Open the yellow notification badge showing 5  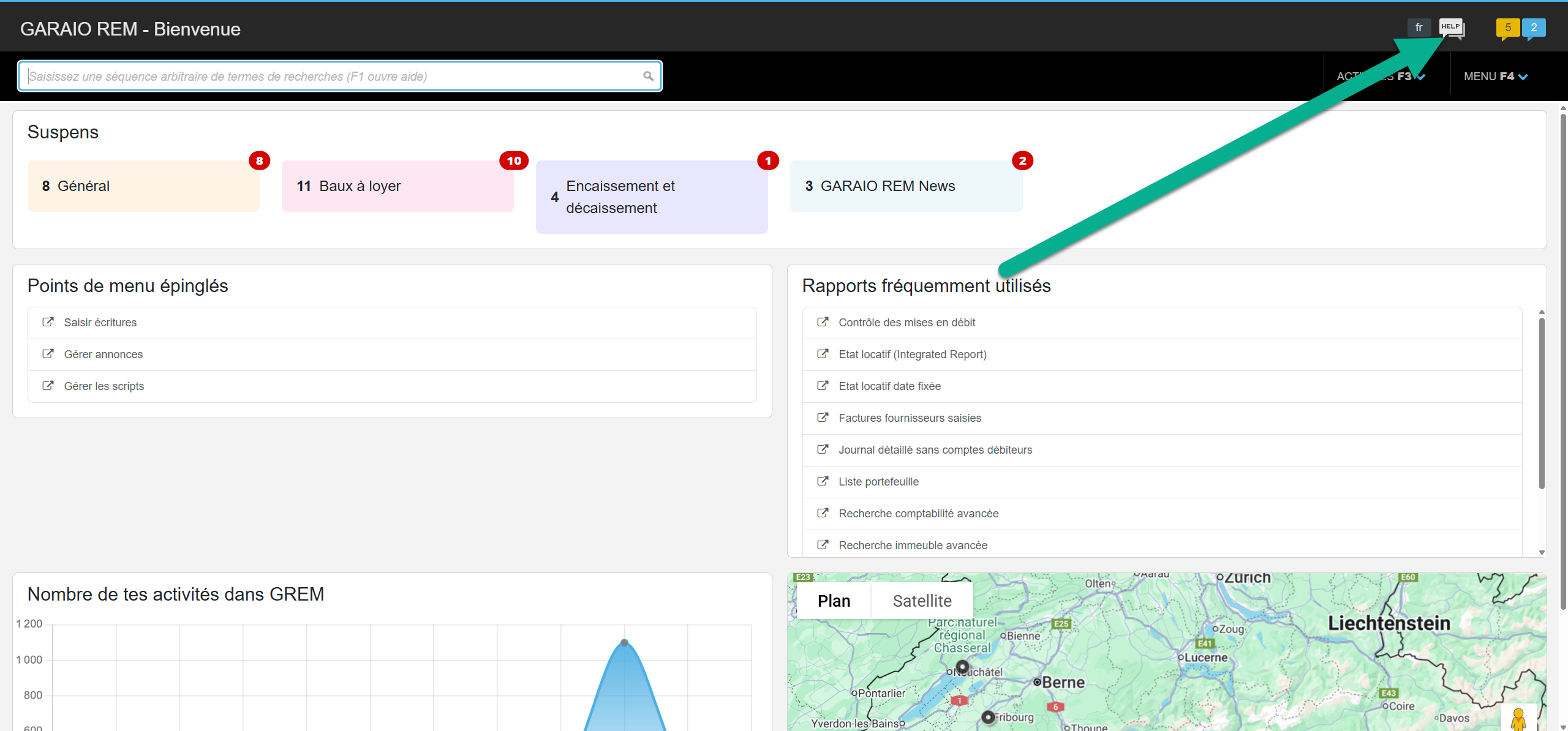1507,28
